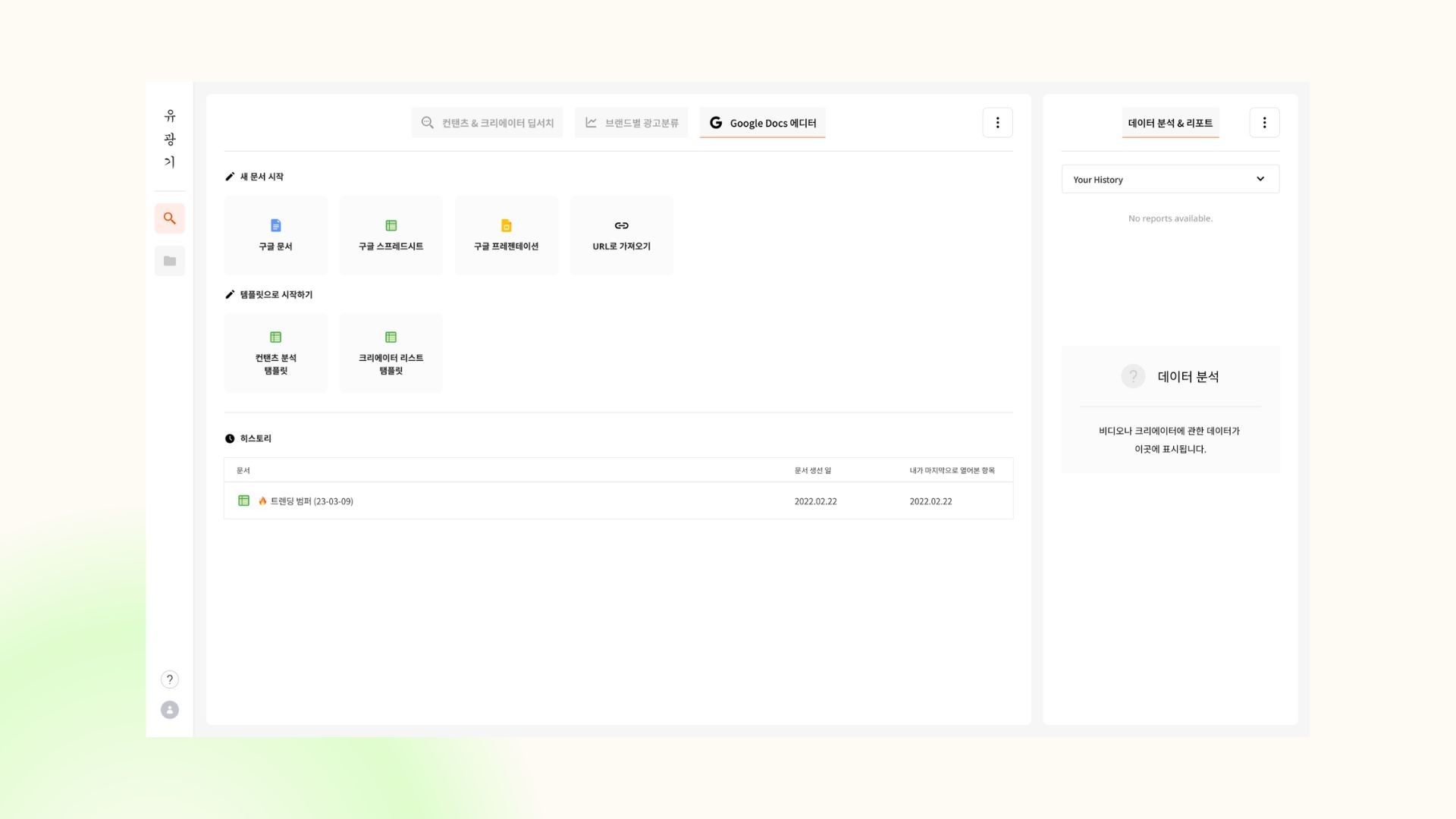Image resolution: width=1456 pixels, height=819 pixels.
Task: Switch to the 컨텐츠 & 크리에이터 딥서치 tab
Action: [487, 123]
